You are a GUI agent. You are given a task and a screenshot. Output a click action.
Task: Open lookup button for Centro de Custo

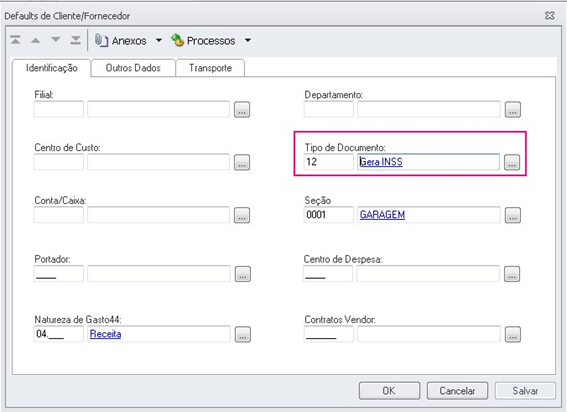(242, 162)
